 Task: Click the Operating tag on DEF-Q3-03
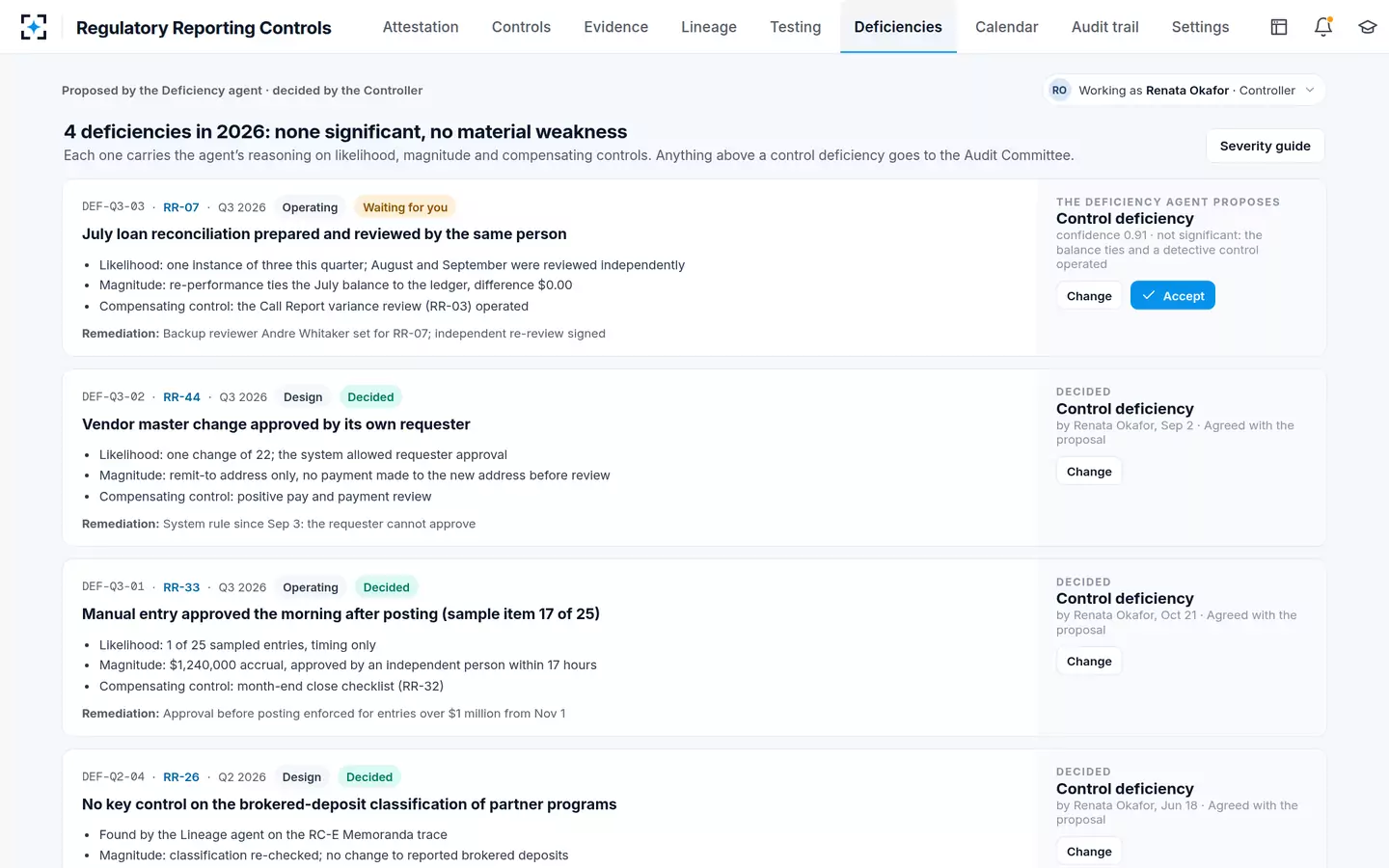(x=310, y=207)
